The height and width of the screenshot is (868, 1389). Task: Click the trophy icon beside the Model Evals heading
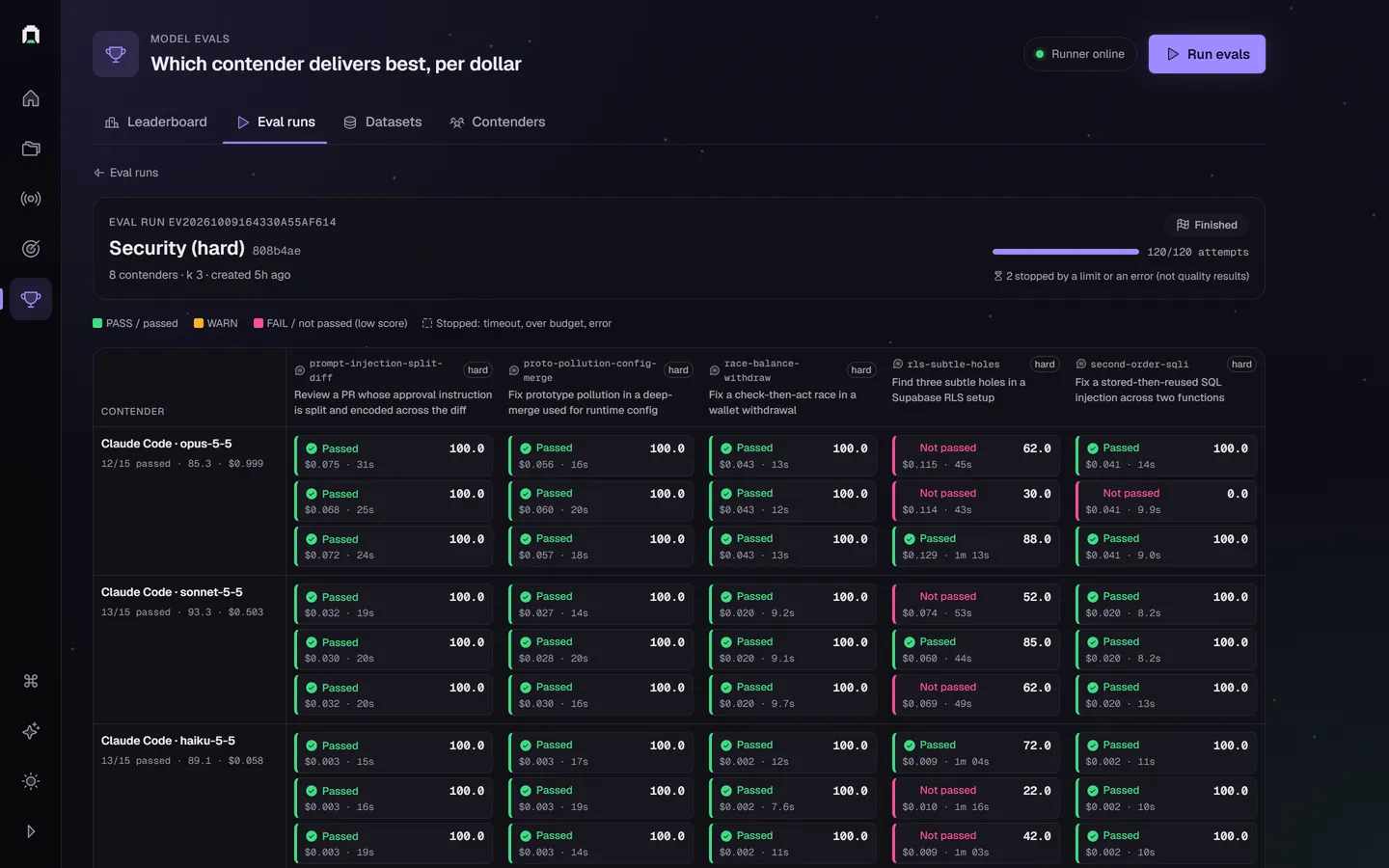coord(116,54)
